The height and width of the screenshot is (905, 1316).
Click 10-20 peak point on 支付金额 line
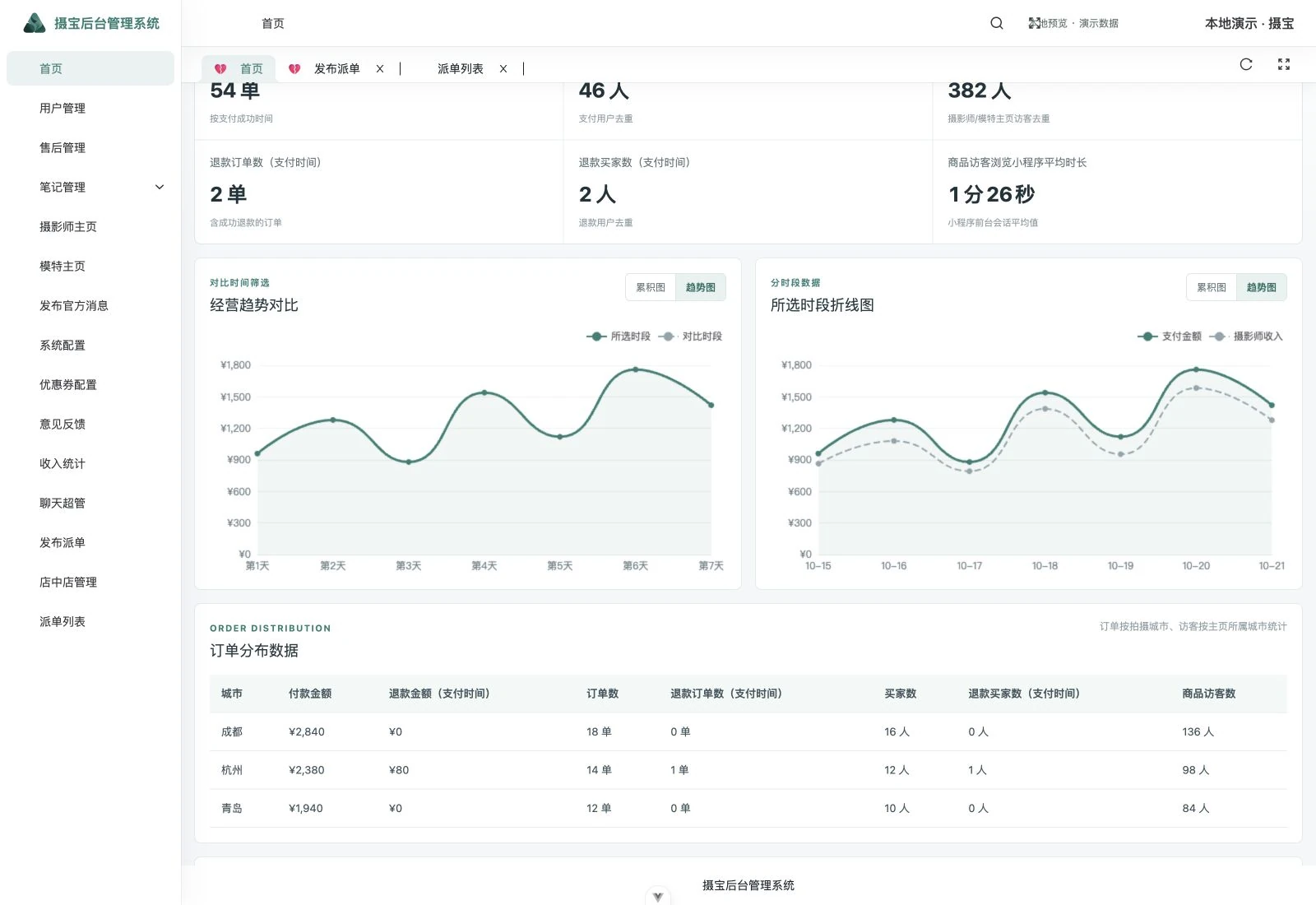click(1196, 369)
